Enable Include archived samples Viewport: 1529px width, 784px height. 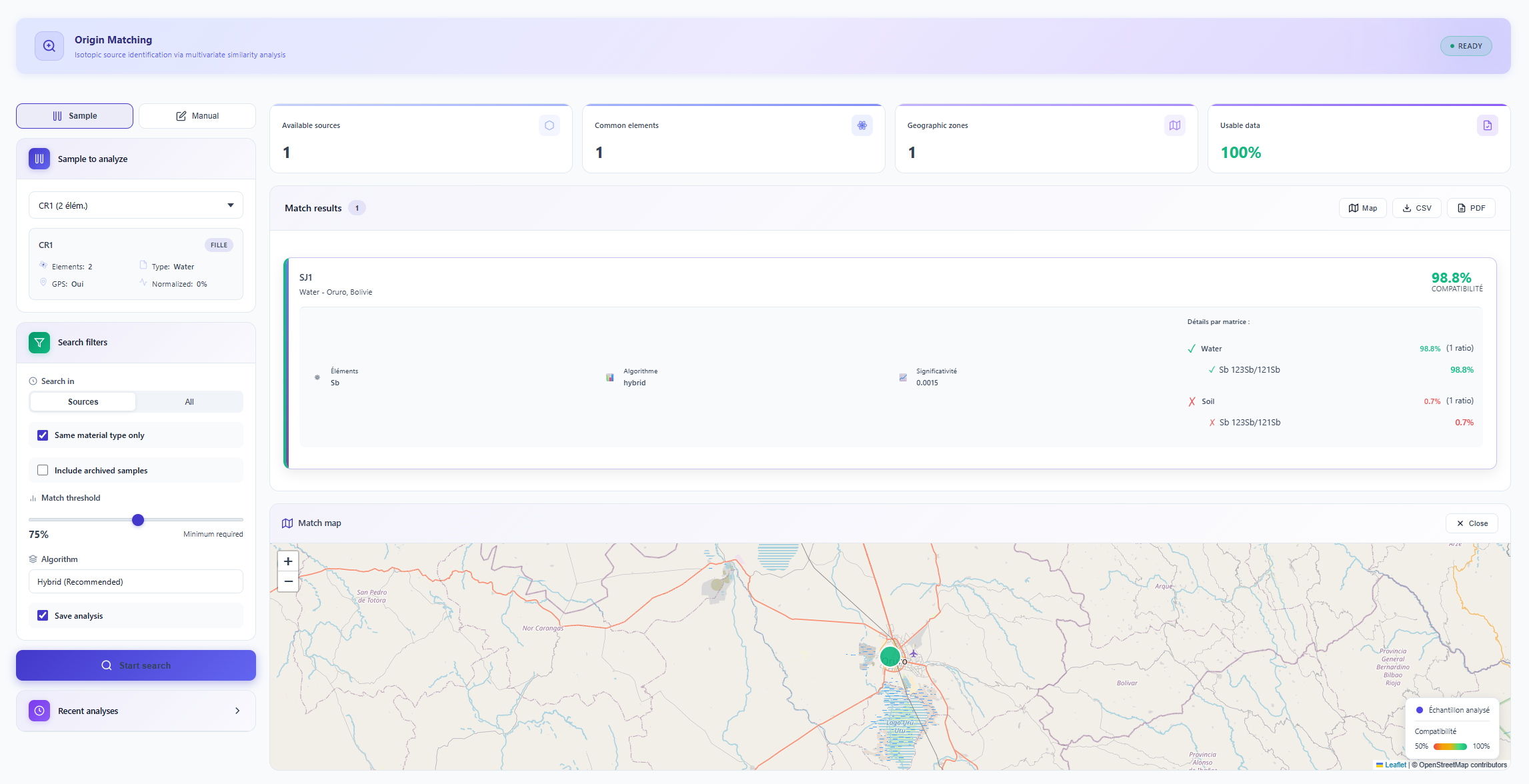pyautogui.click(x=43, y=470)
